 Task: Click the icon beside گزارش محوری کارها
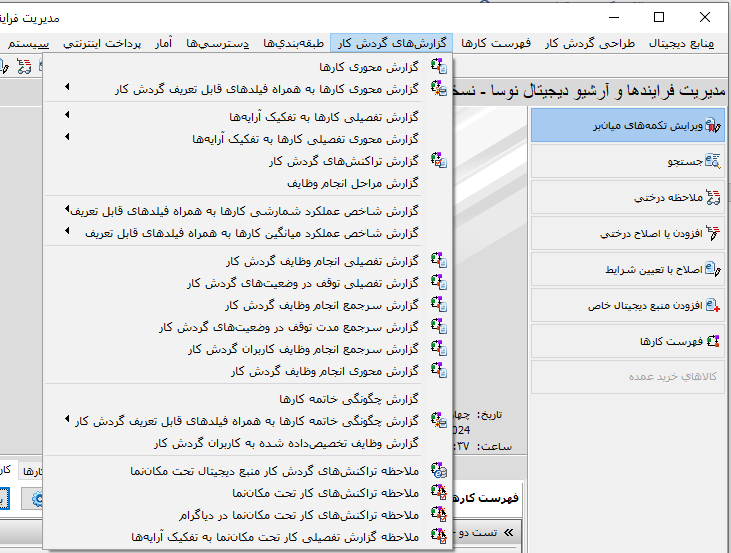point(437,66)
